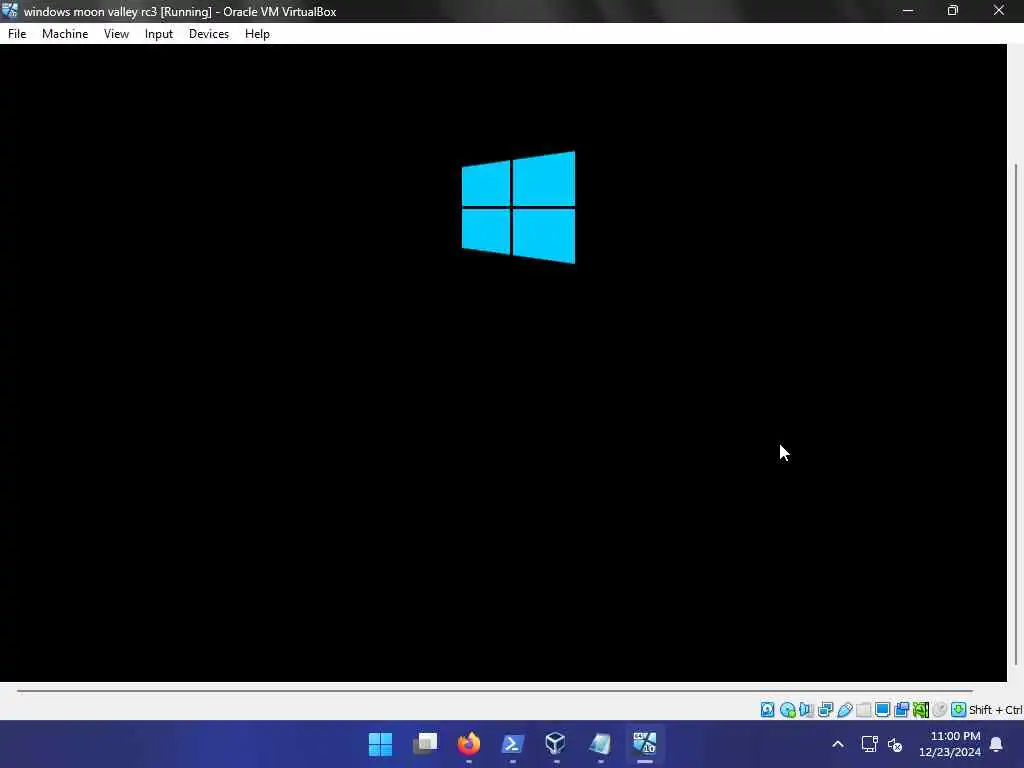The image size is (1024, 768).
Task: Open the notification bell
Action: pos(997,744)
